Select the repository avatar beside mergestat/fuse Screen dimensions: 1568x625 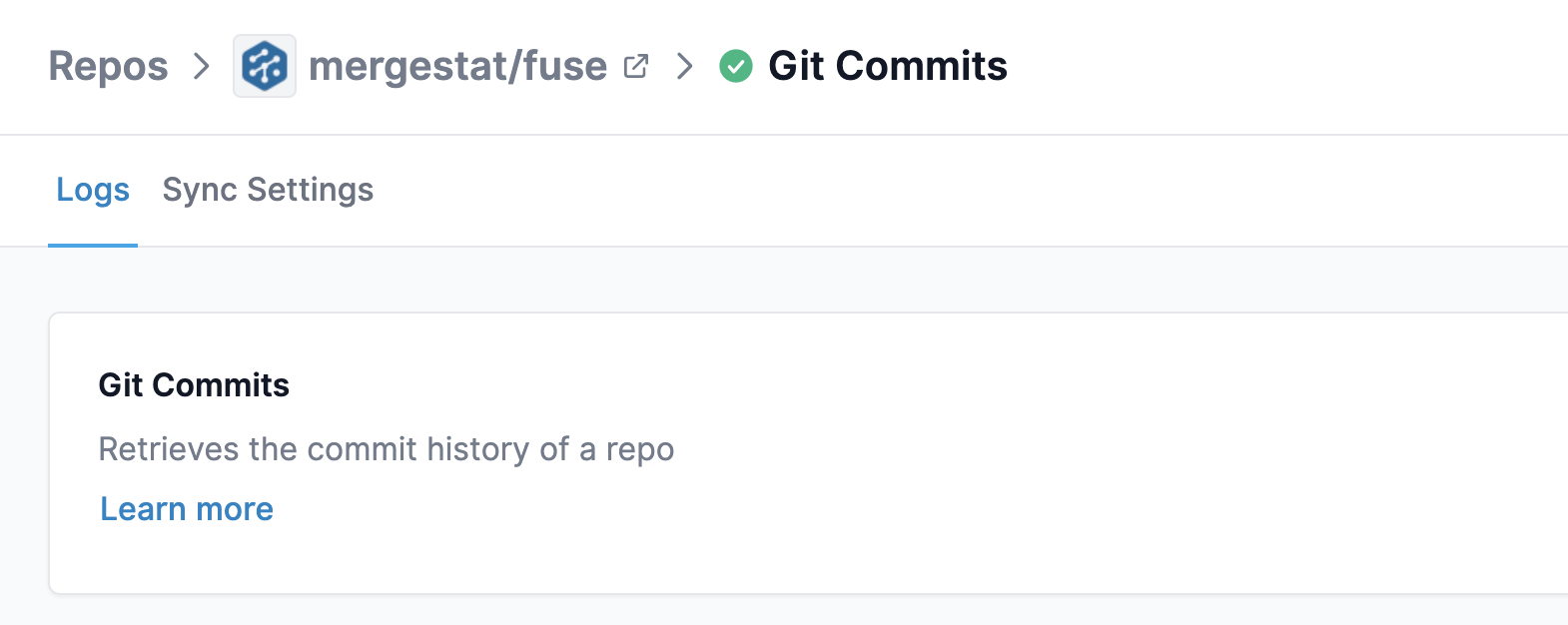click(x=264, y=65)
